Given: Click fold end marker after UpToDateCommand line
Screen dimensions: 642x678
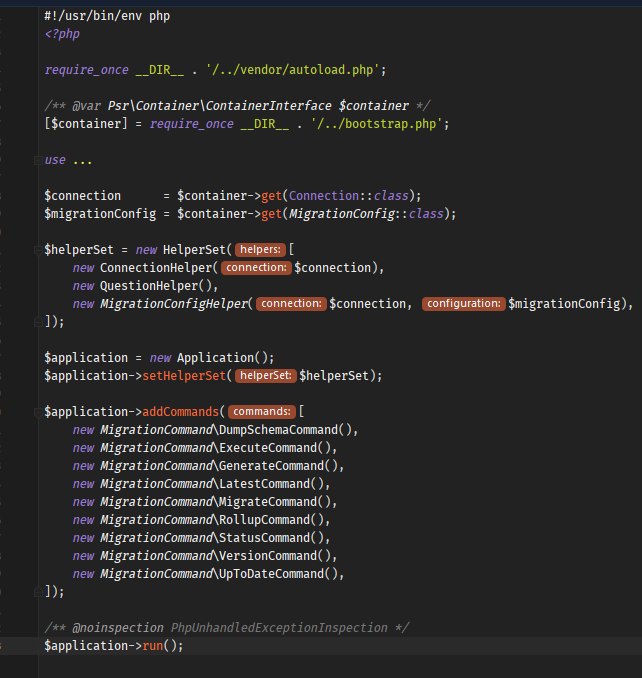Looking at the screenshot, I should [38, 592].
